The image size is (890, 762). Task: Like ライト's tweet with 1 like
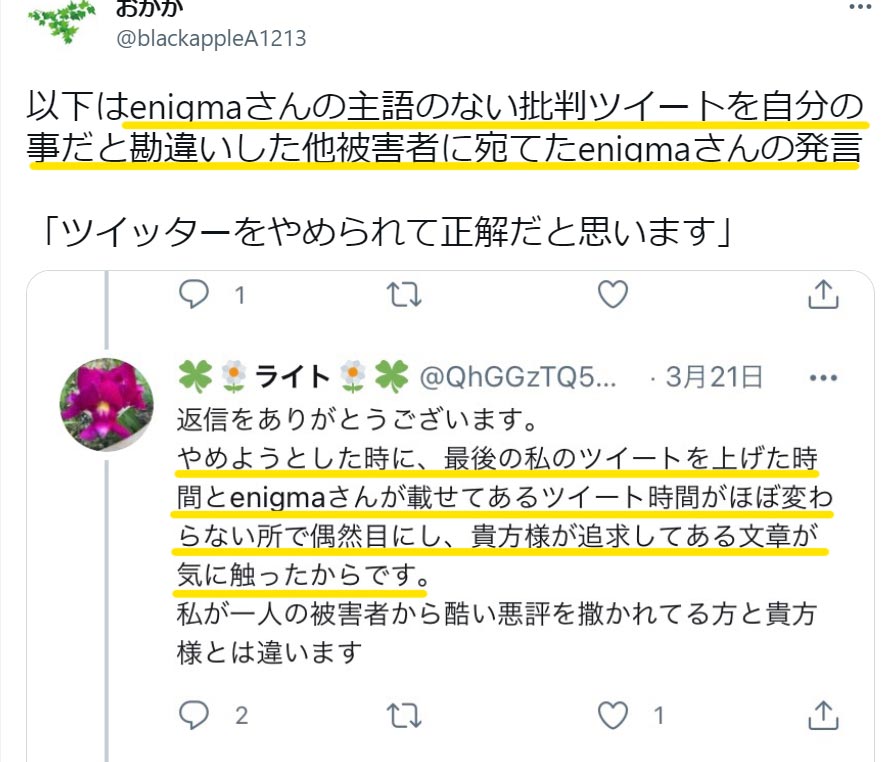613,715
